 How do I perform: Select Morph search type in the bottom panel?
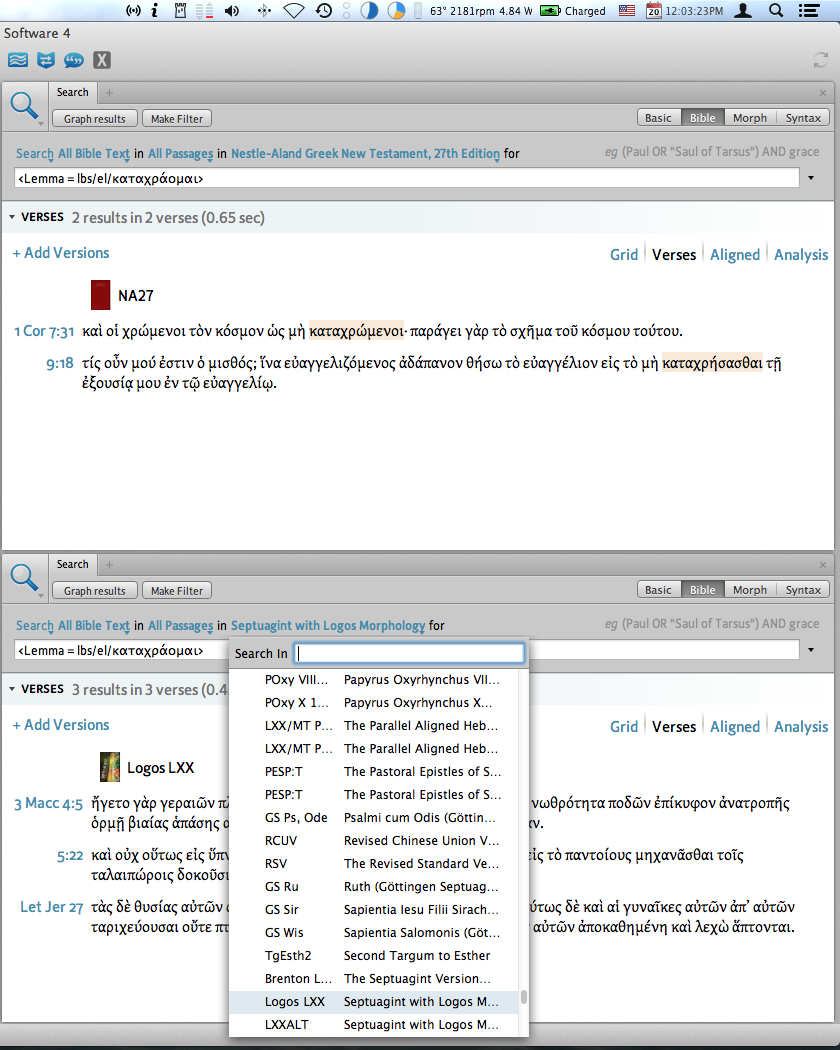[x=750, y=590]
